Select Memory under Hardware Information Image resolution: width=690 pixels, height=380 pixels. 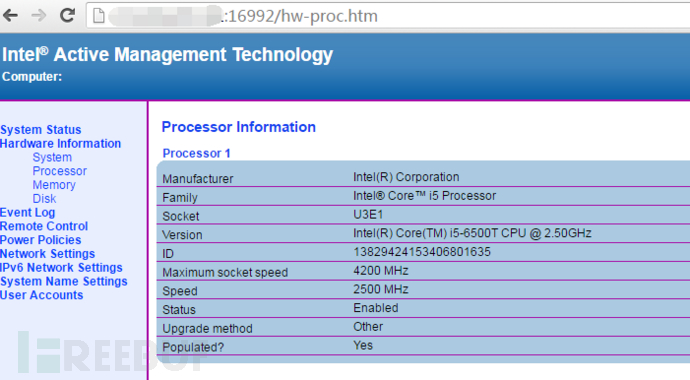[54, 185]
